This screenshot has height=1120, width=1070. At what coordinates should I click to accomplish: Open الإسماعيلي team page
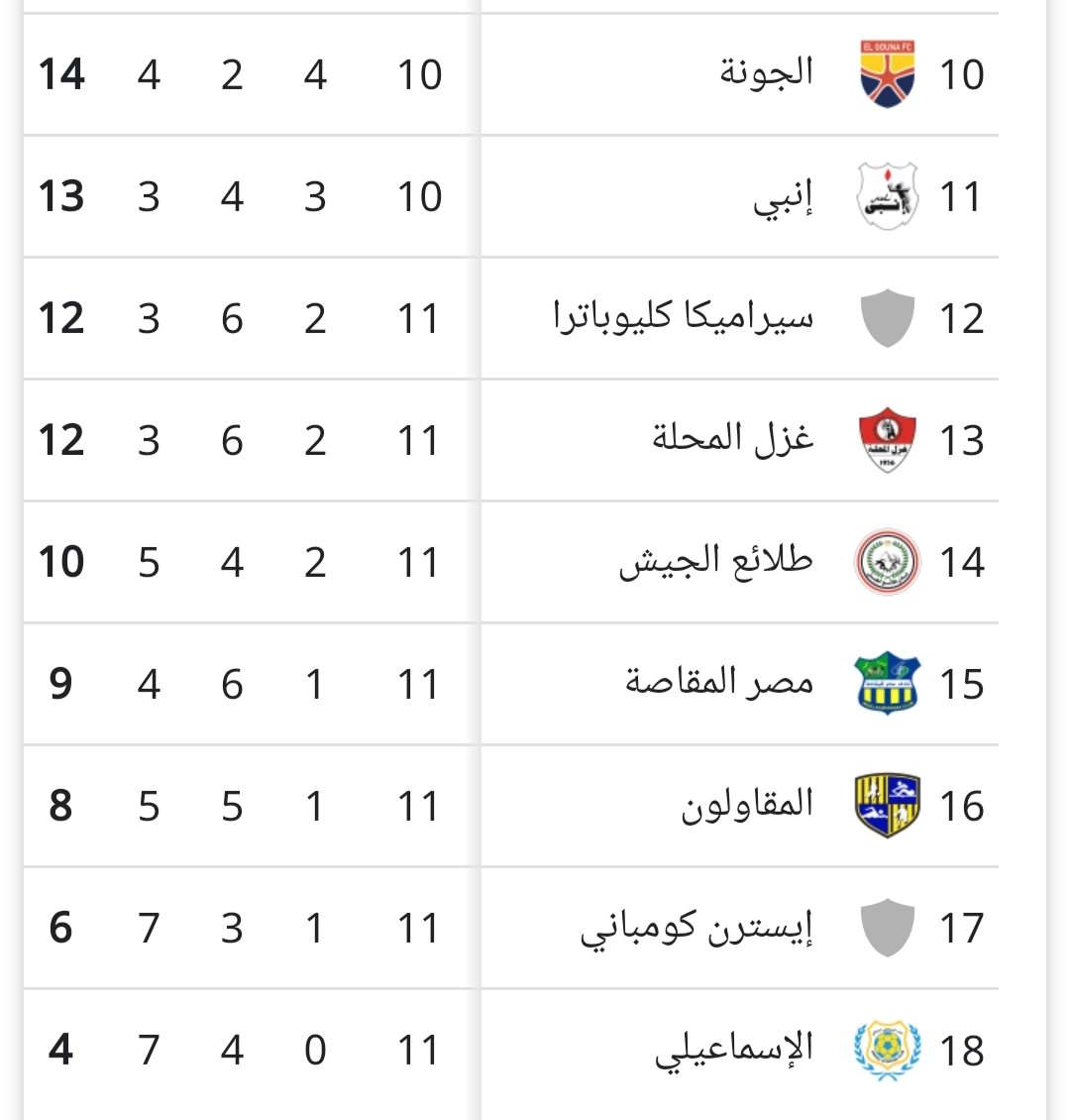733,1051
